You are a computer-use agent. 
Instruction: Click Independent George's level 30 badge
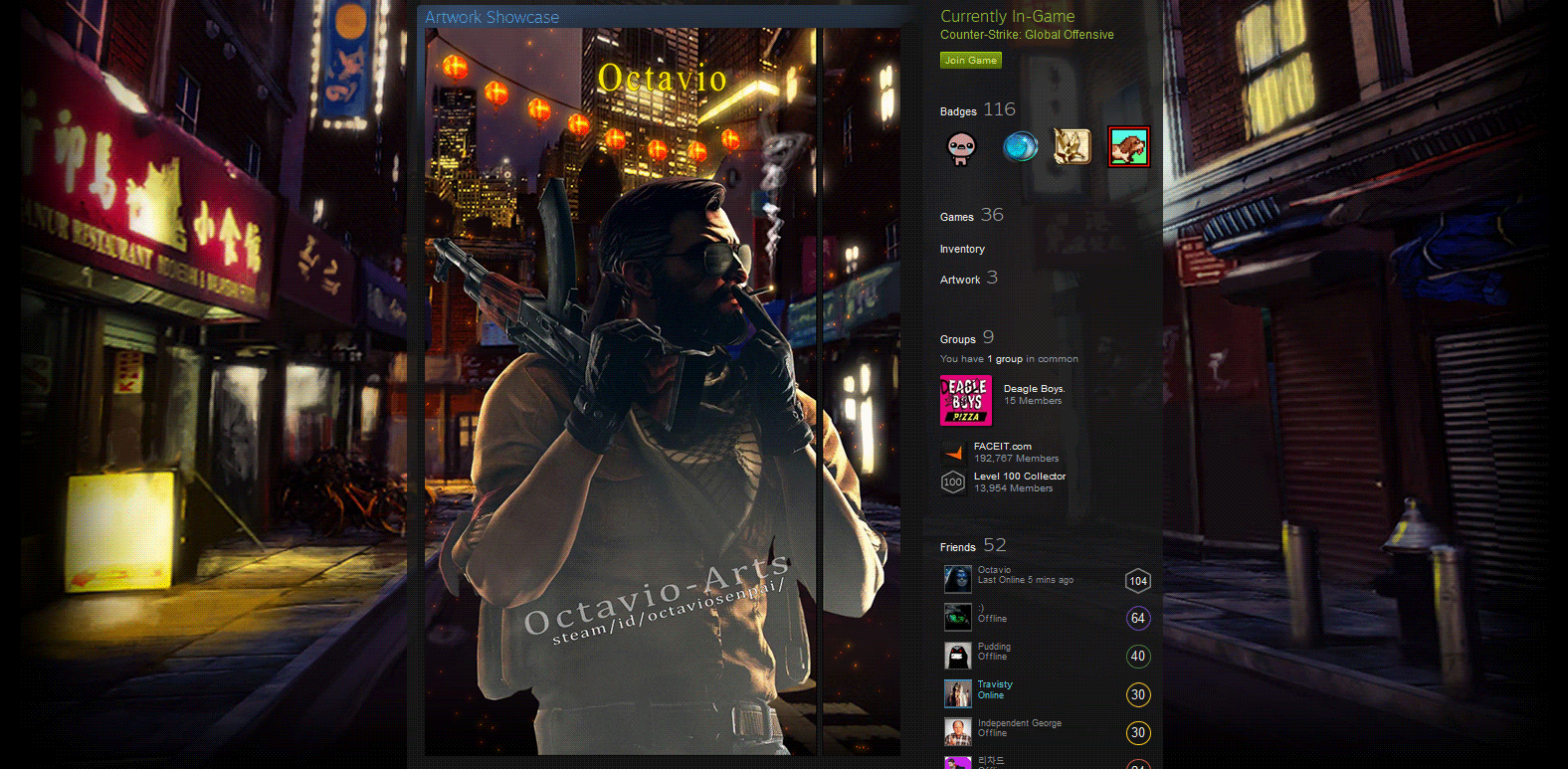coord(1138,733)
